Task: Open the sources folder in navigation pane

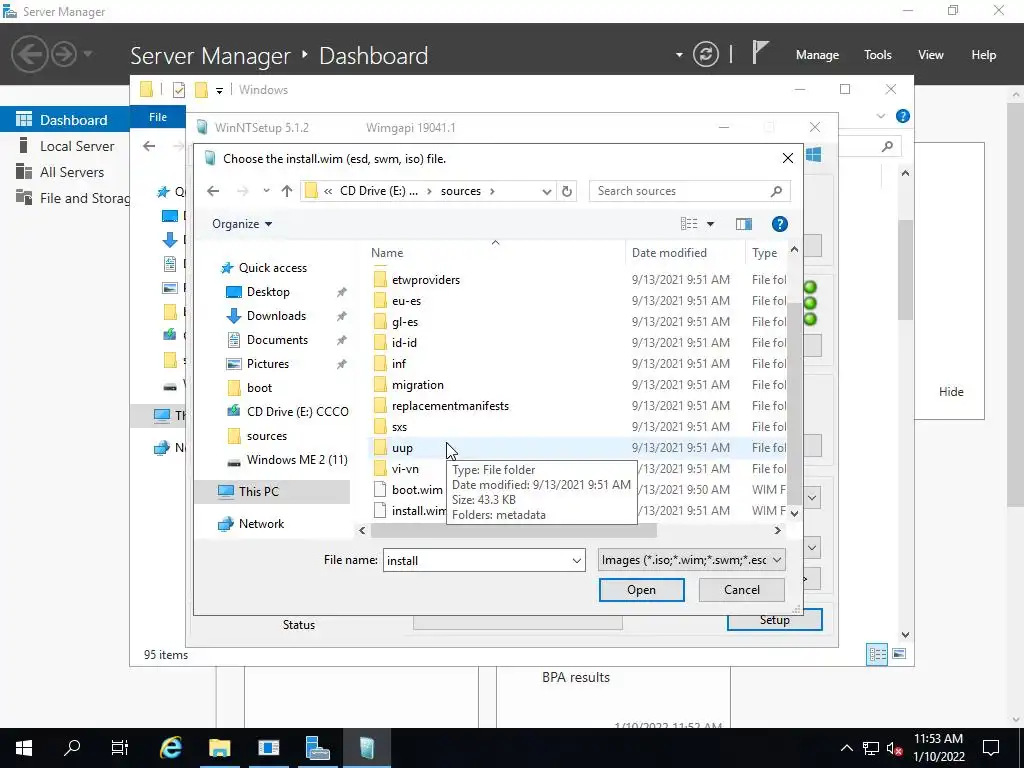Action: [266, 436]
